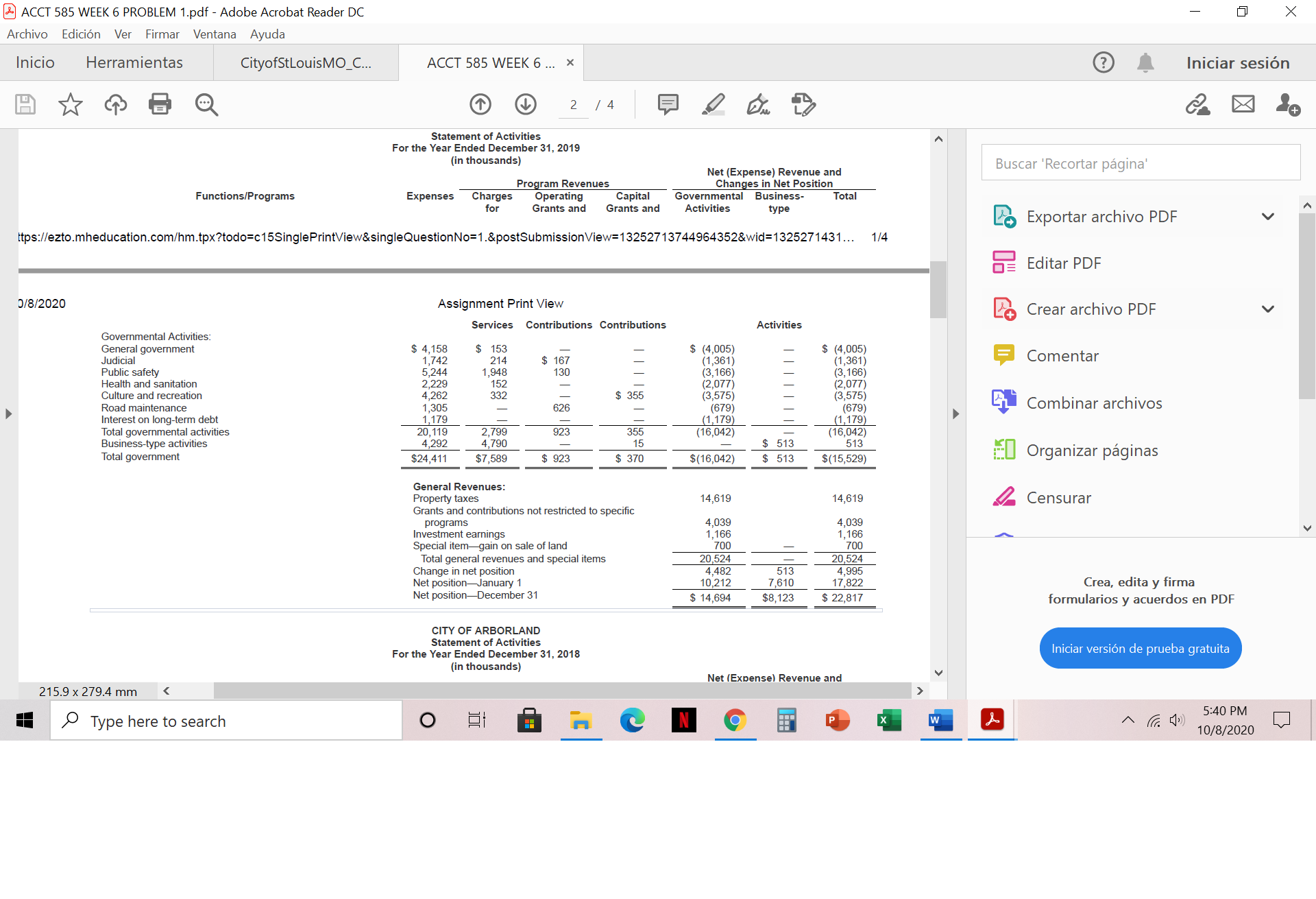The height and width of the screenshot is (899, 1316).
Task: Click the page number input field
Action: [x=573, y=104]
